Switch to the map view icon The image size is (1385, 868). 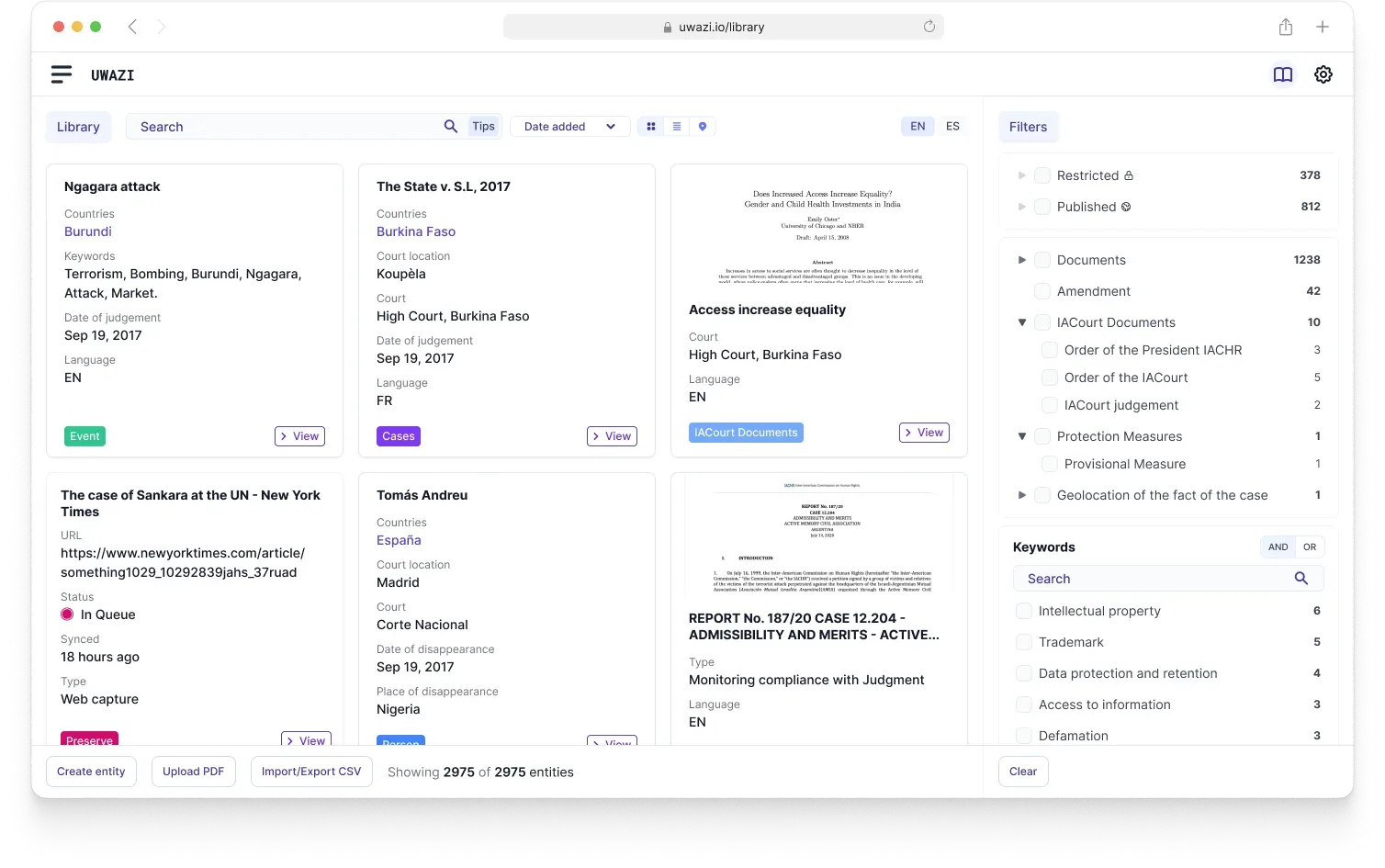pos(702,126)
